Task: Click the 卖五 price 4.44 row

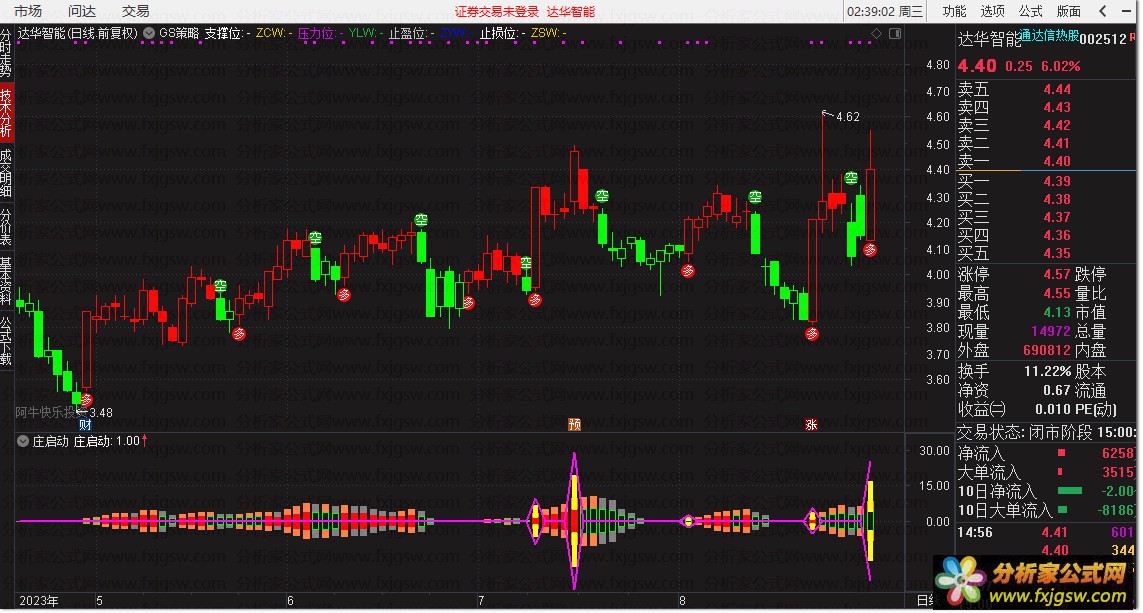Action: [x=1045, y=89]
